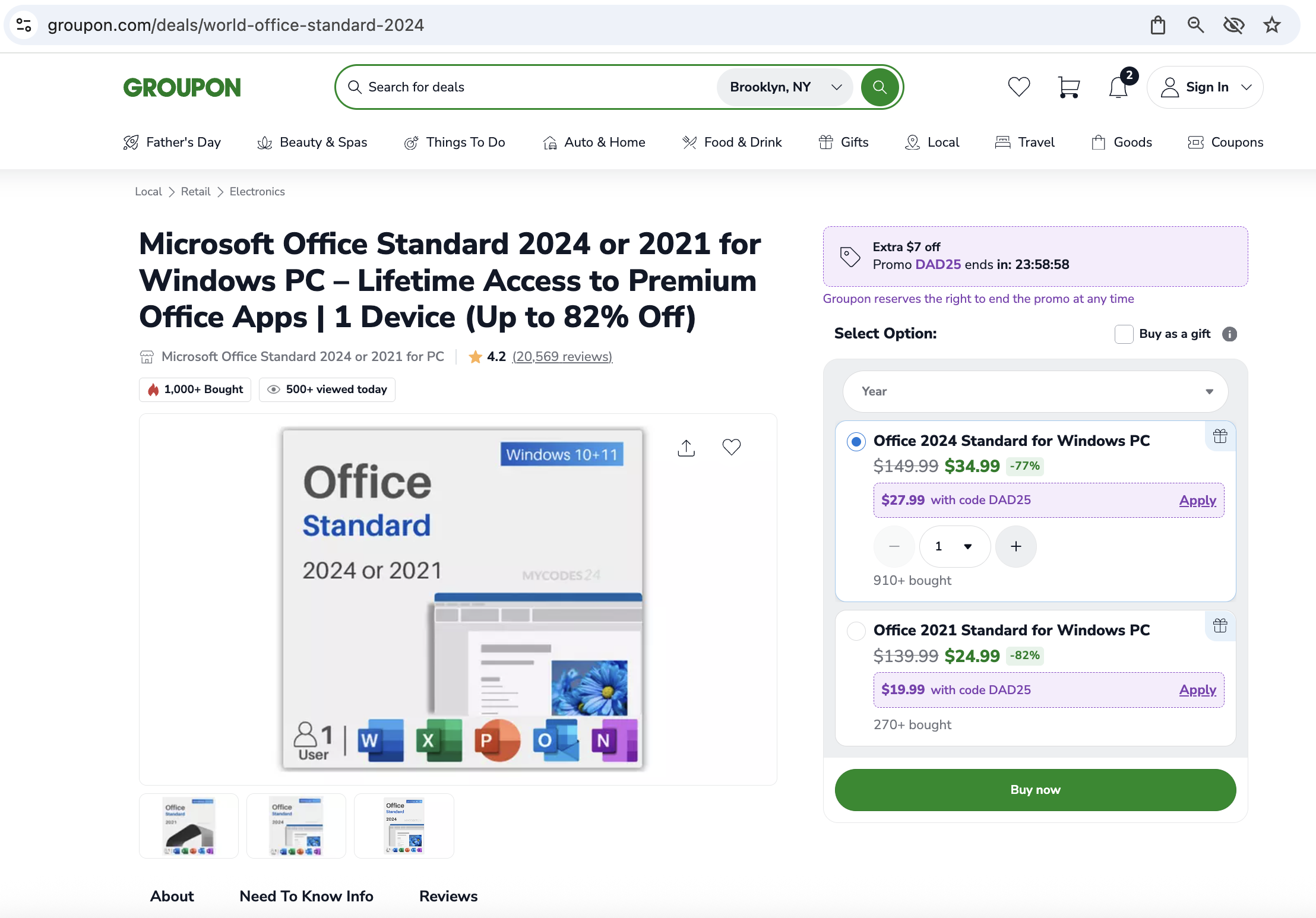Image resolution: width=1316 pixels, height=918 pixels.
Task: Click the info icon beside Buy as a gift
Action: click(1230, 334)
